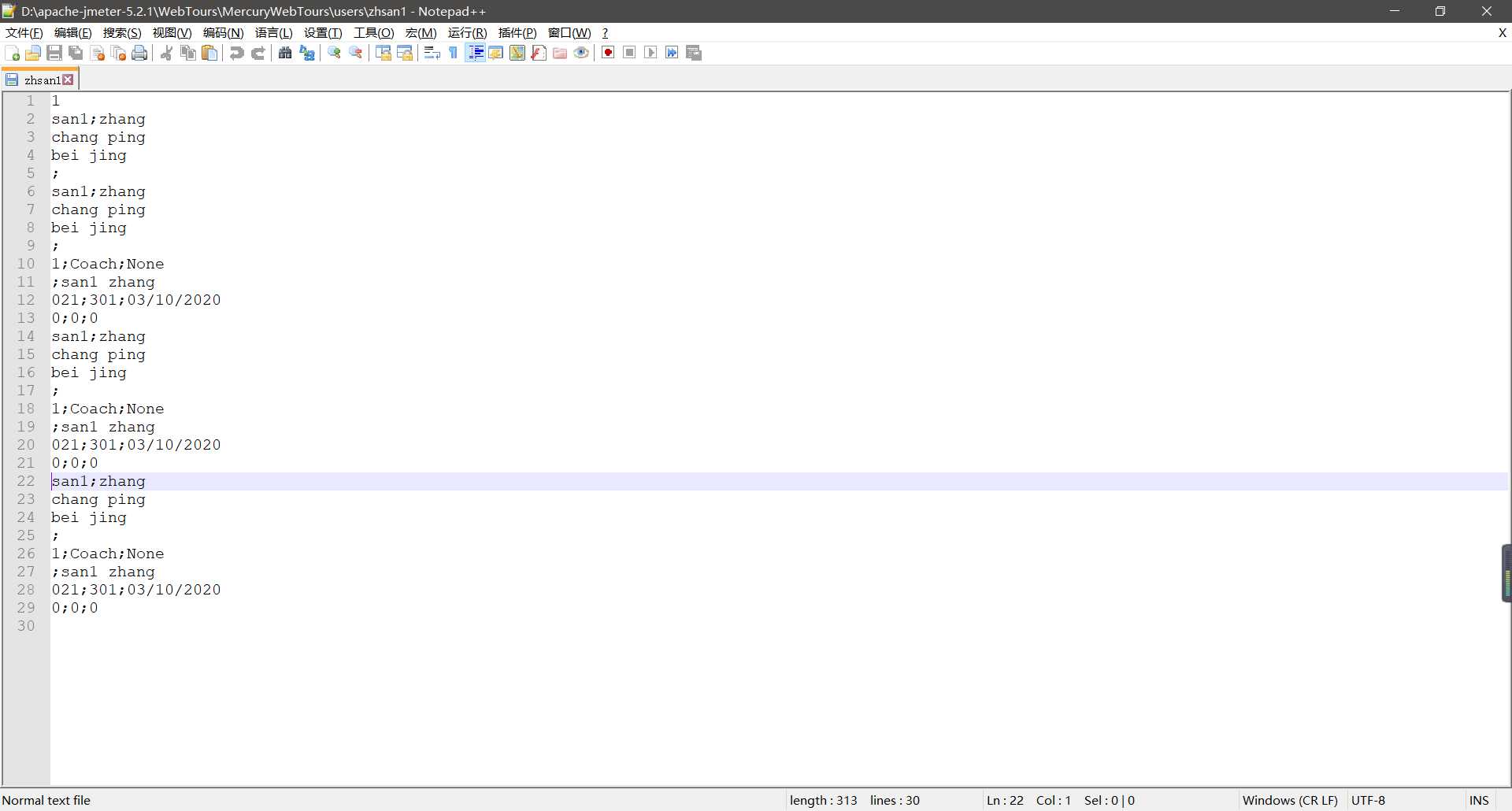
Task: Save the current file via floppy icon
Action: (54, 53)
